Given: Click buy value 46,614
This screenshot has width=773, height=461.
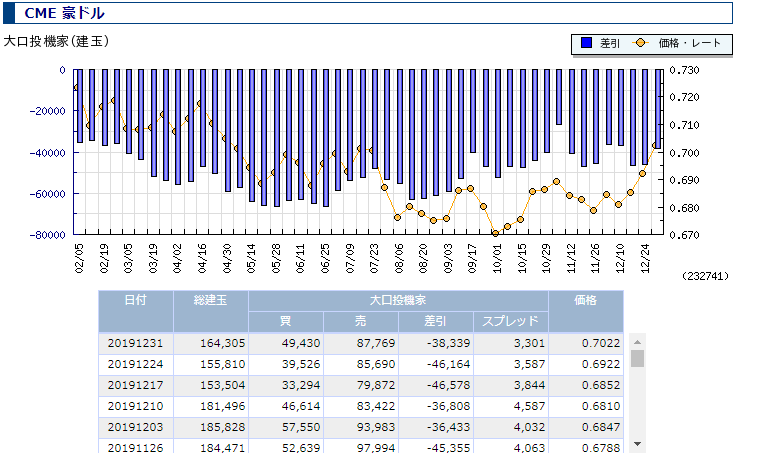Looking at the screenshot, I should pos(301,406).
